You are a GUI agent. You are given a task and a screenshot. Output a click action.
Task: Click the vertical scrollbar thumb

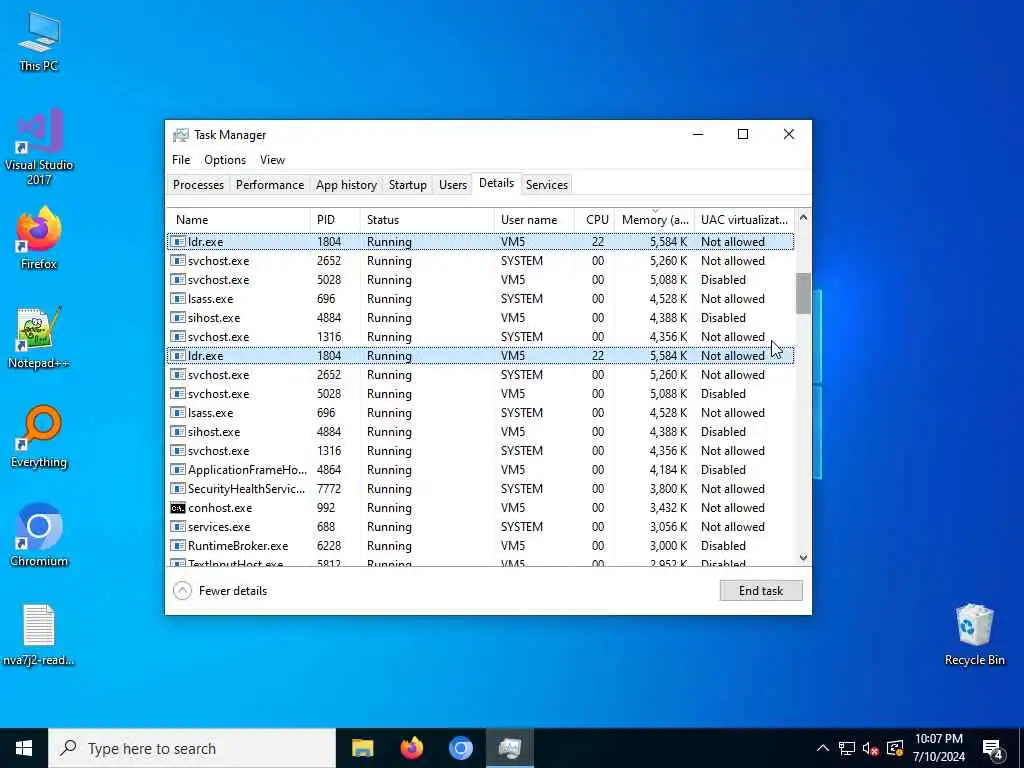[x=803, y=293]
